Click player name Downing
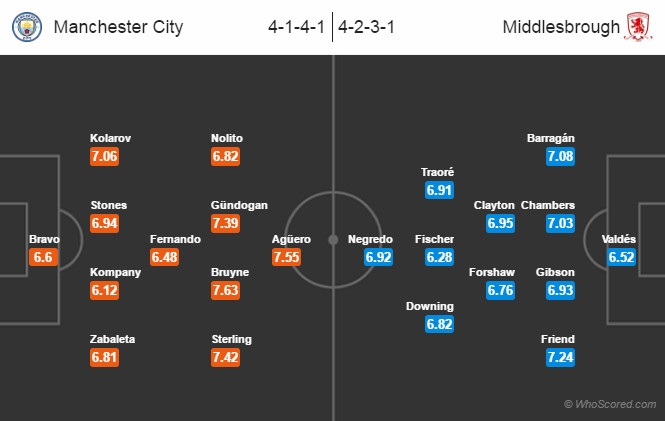This screenshot has width=665, height=421. click(x=430, y=306)
